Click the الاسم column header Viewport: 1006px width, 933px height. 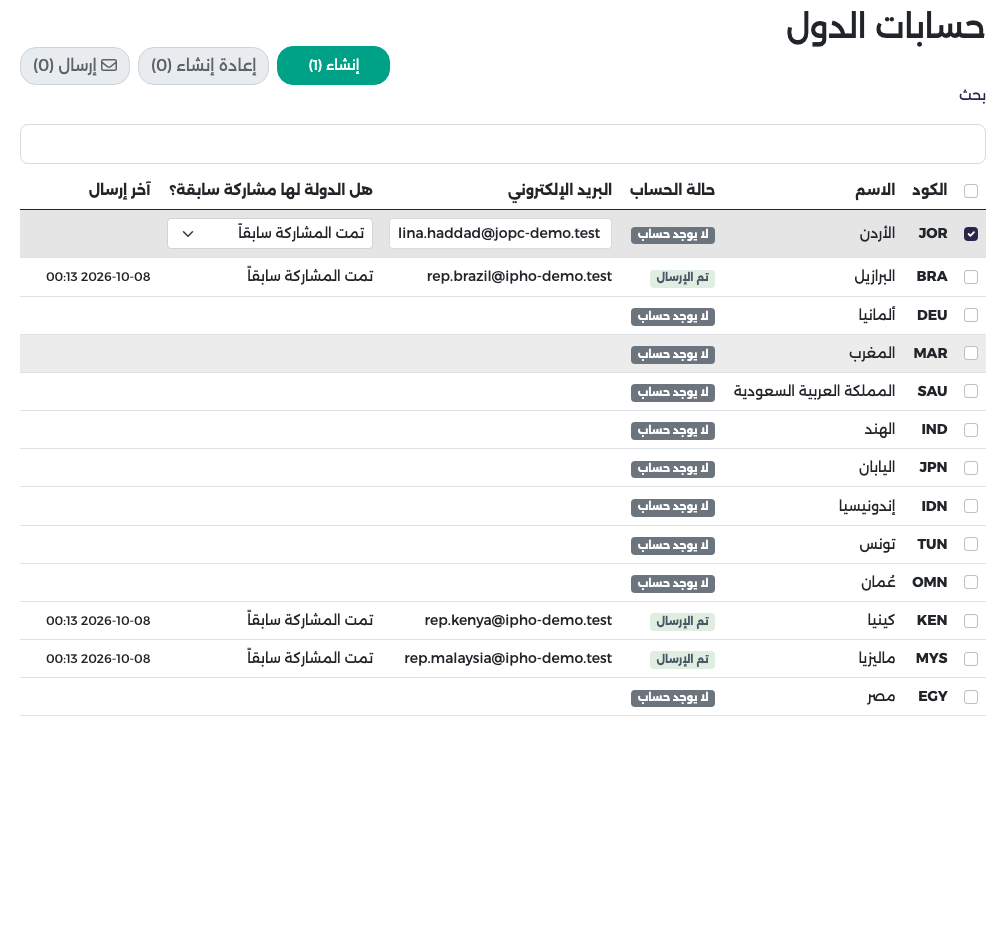click(x=875, y=190)
